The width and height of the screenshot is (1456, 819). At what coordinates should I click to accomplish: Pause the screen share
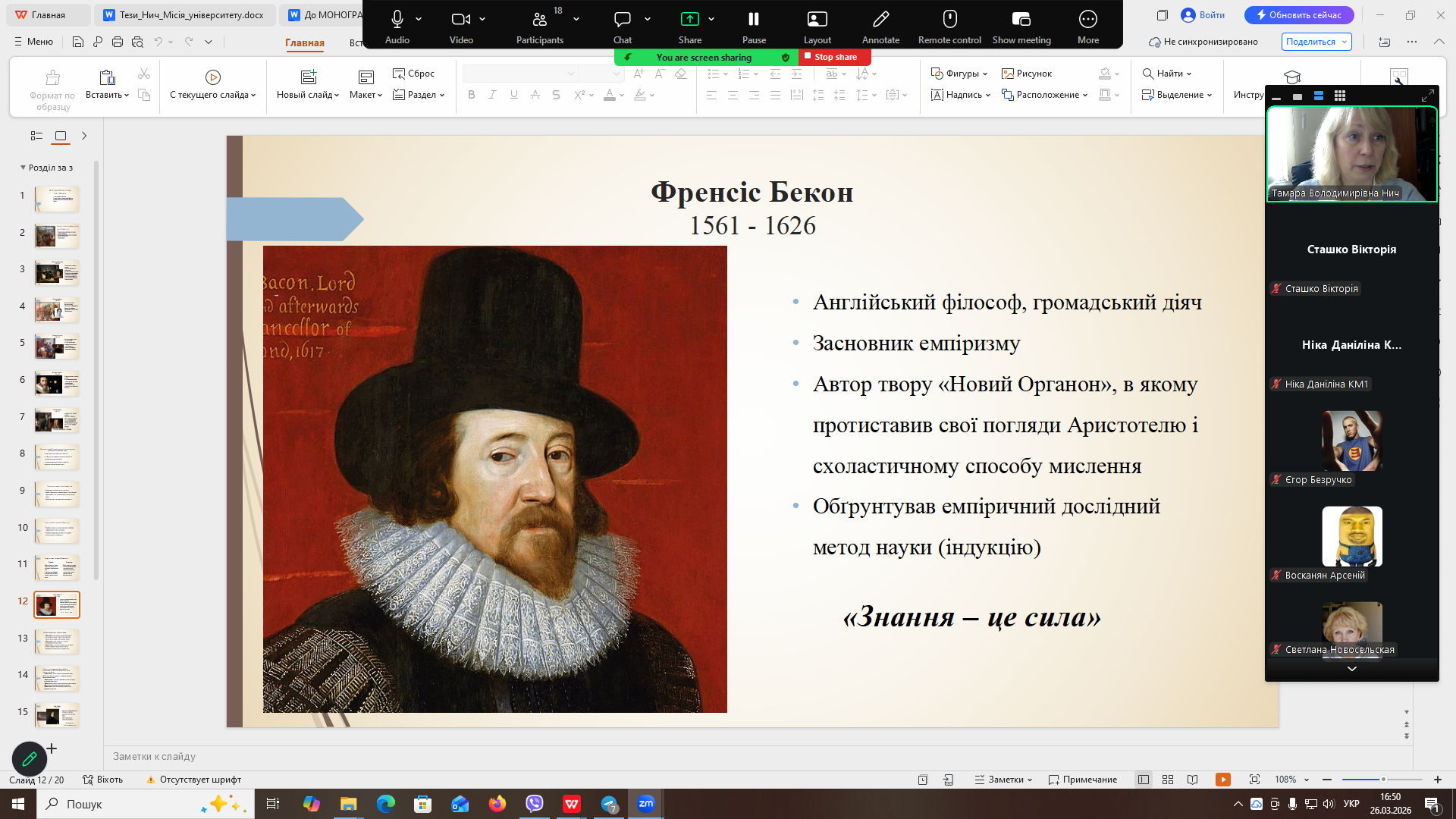click(754, 20)
